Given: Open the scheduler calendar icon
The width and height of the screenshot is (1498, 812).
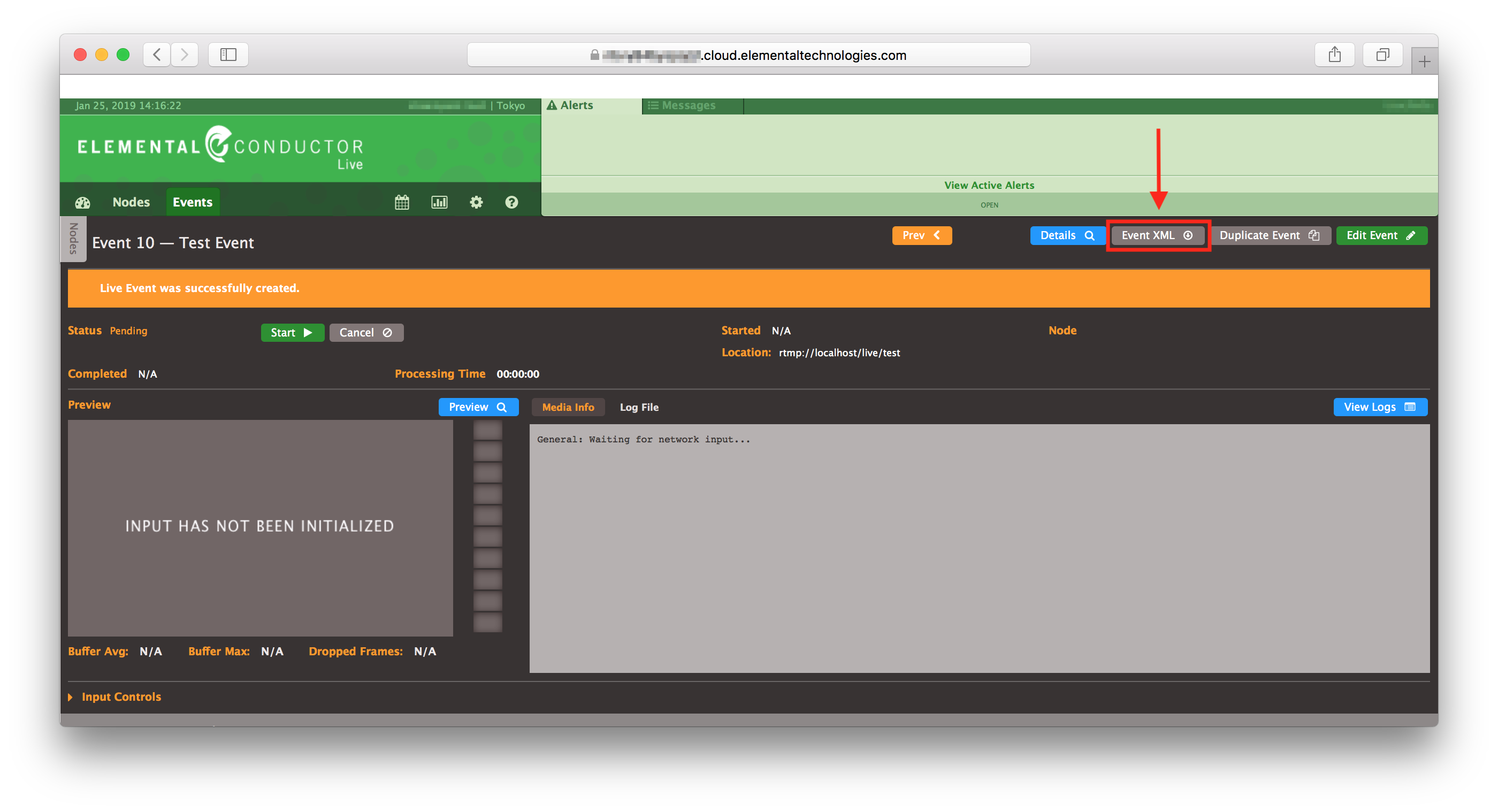Looking at the screenshot, I should click(x=401, y=202).
